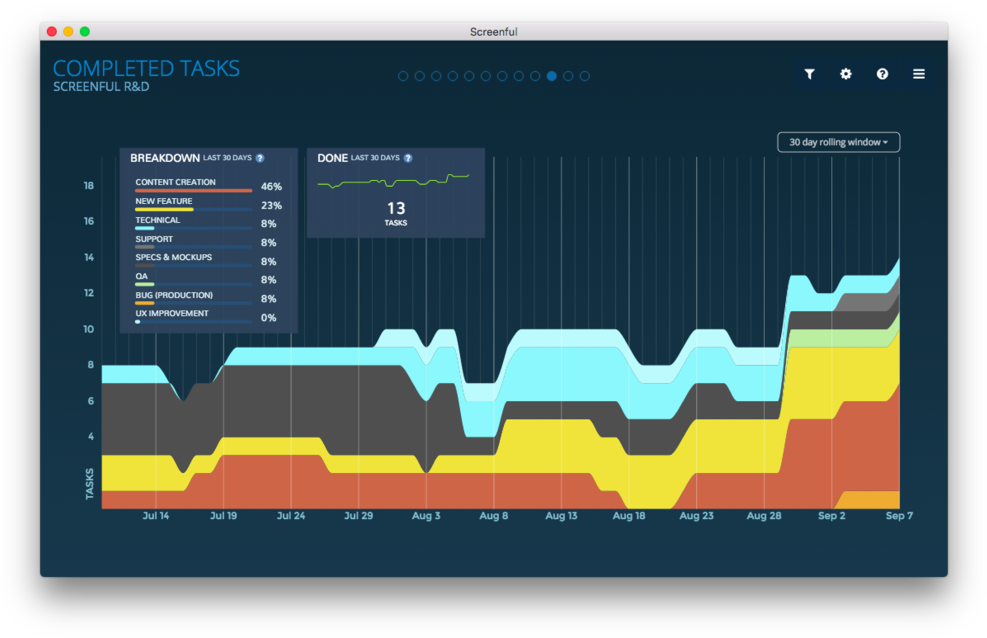The height and width of the screenshot is (638, 987).
Task: Click the Aug 13 date label on axis
Action: [561, 516]
